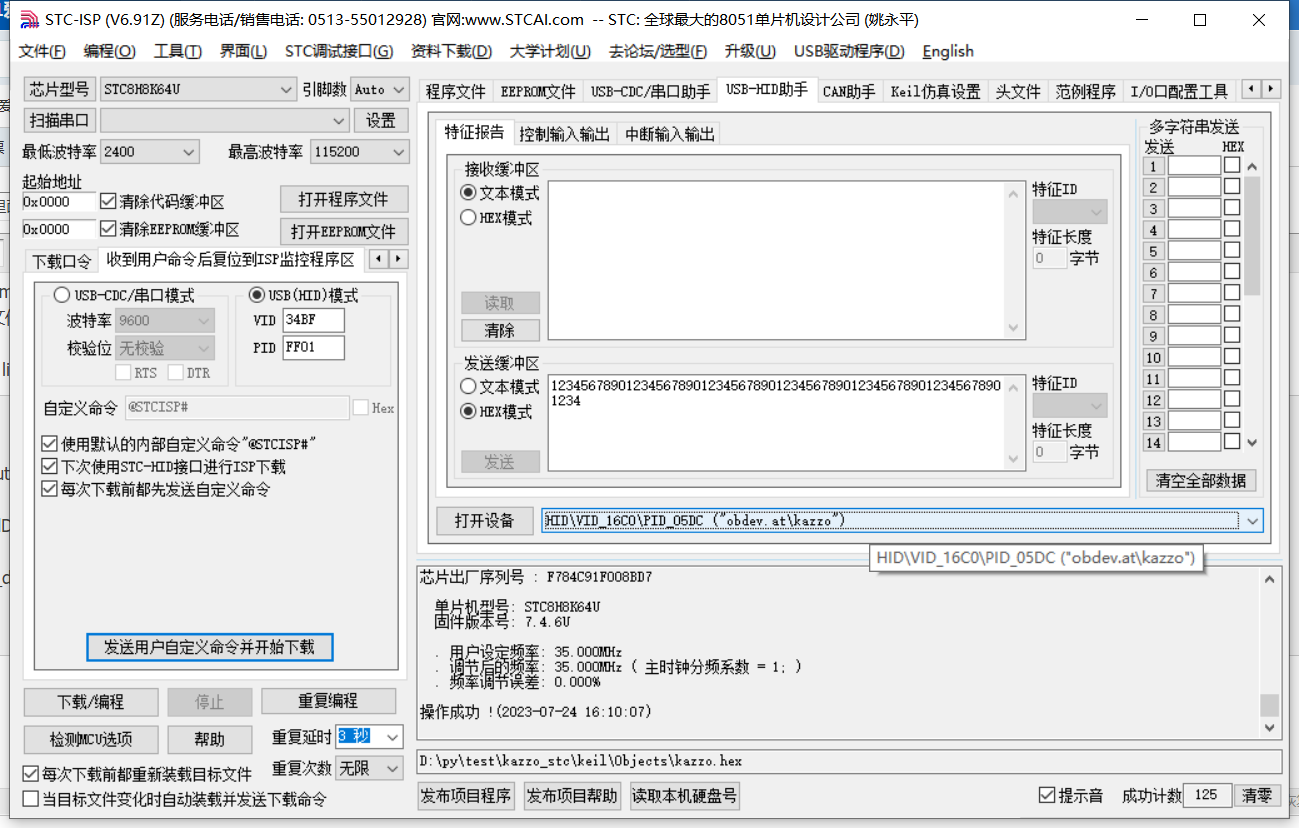Click the 下载/编程 button
The width and height of the screenshot is (1299, 828).
pos(91,702)
